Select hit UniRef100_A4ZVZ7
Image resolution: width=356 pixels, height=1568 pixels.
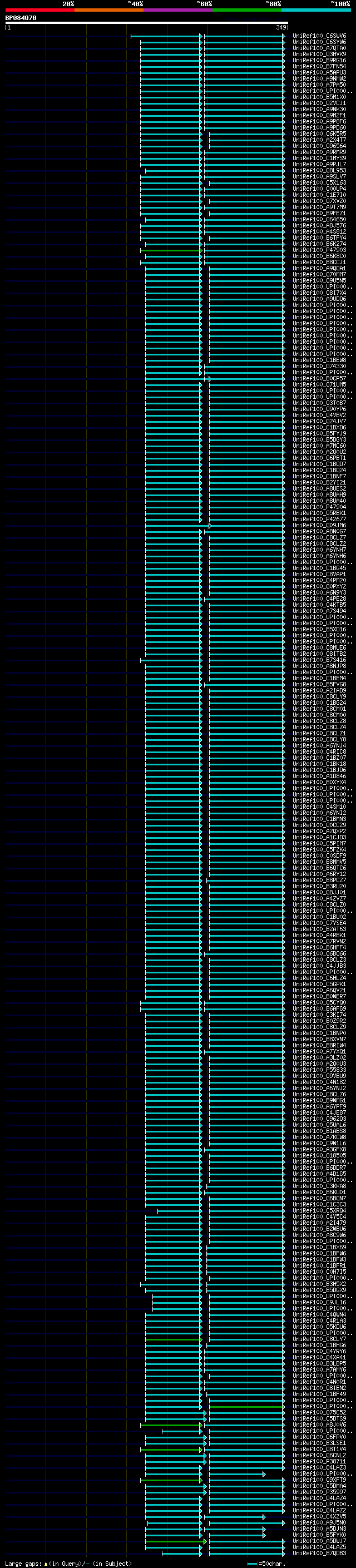[x=319, y=898]
